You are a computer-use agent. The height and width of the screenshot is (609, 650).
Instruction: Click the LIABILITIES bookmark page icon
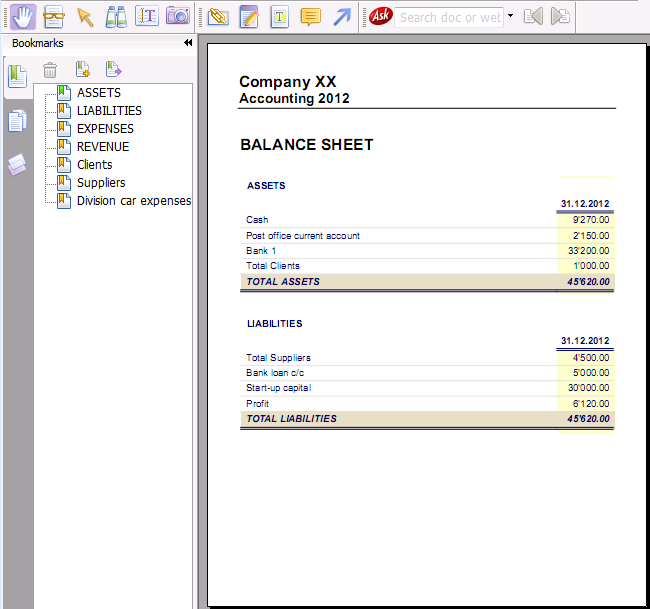(x=64, y=111)
